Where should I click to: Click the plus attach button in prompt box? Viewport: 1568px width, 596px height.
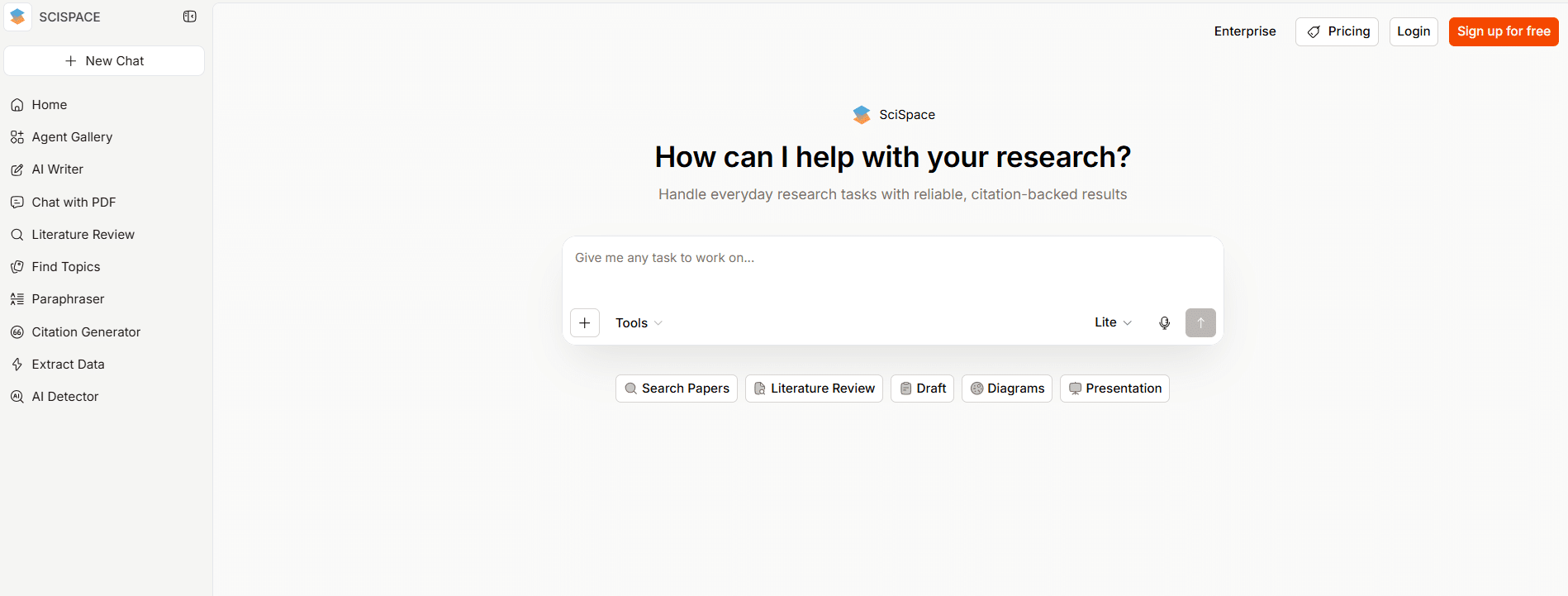click(585, 323)
